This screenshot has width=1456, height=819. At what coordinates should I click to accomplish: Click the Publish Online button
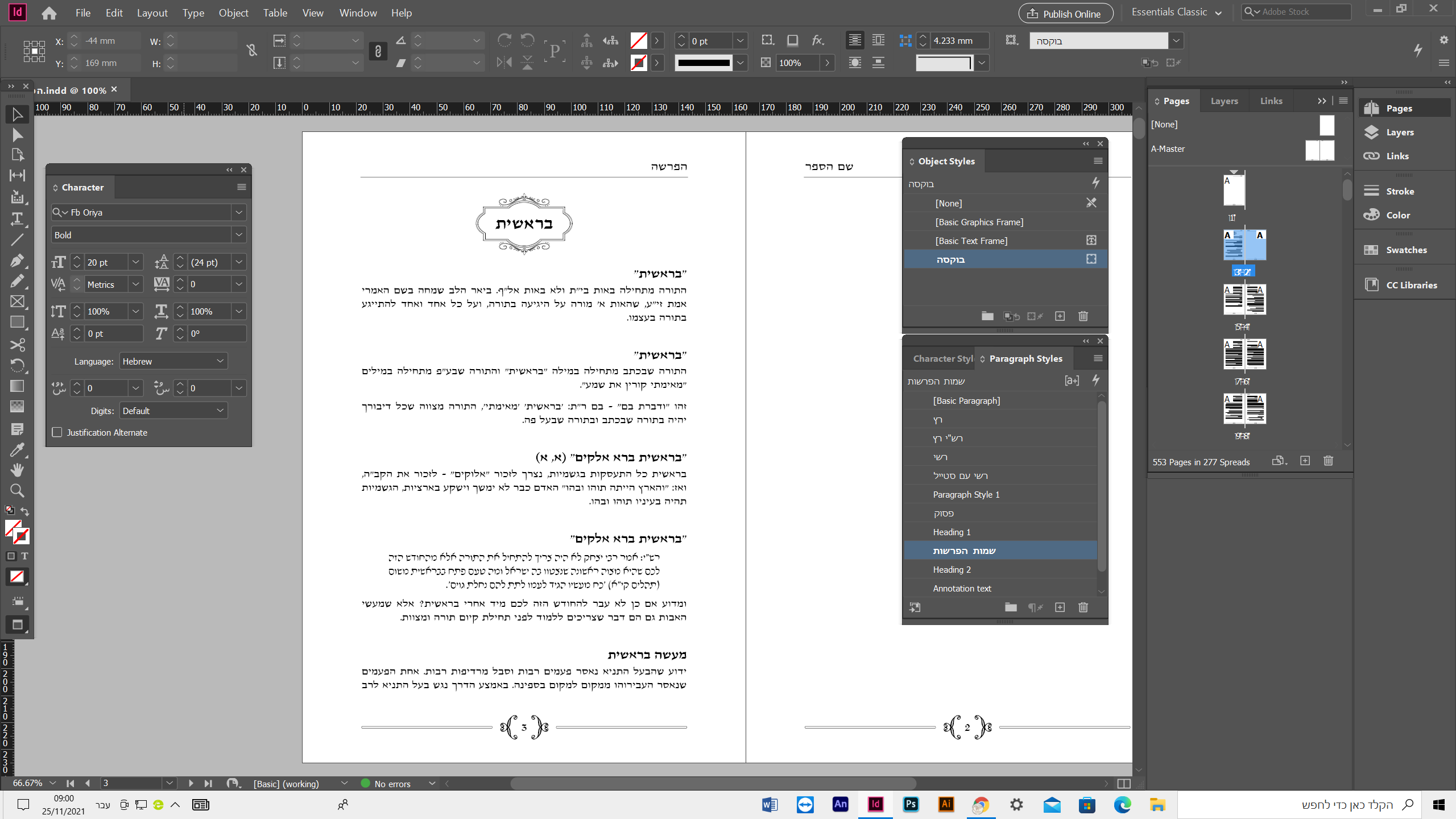pyautogui.click(x=1065, y=14)
